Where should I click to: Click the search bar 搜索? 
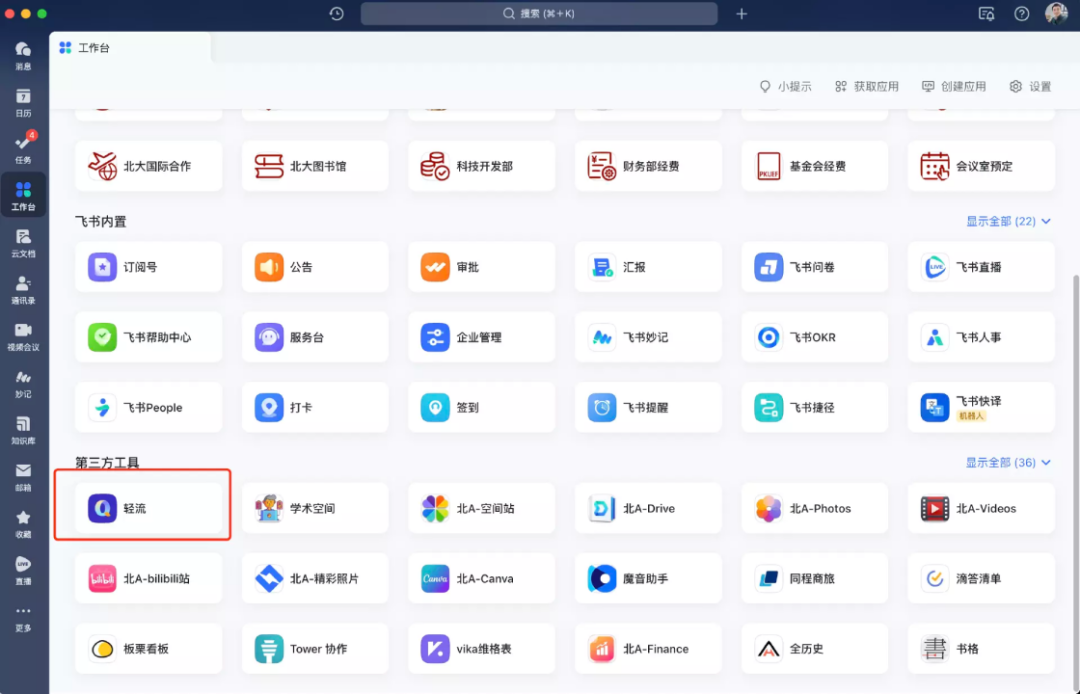tap(539, 14)
